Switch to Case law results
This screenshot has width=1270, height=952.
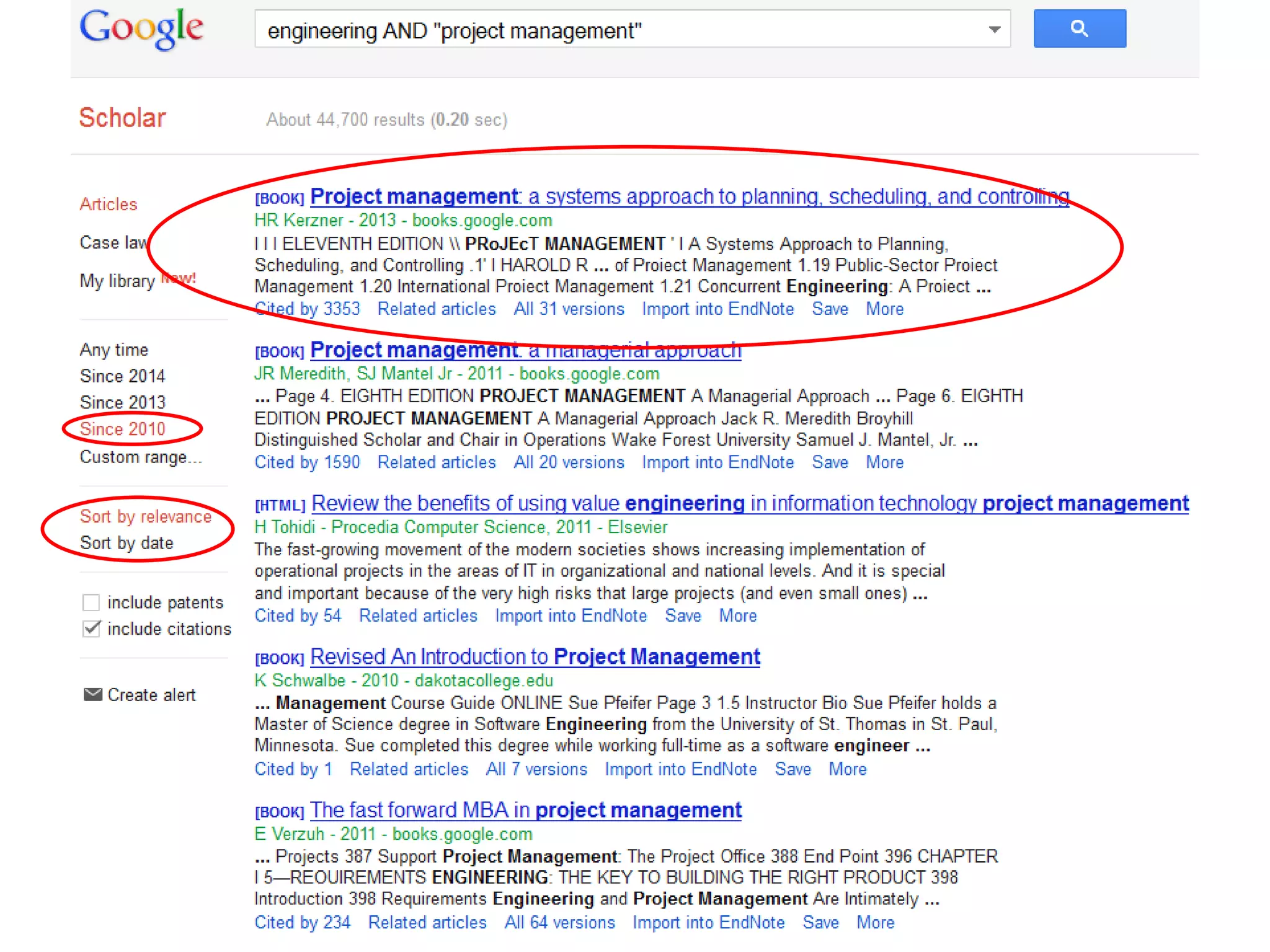pyautogui.click(x=113, y=242)
